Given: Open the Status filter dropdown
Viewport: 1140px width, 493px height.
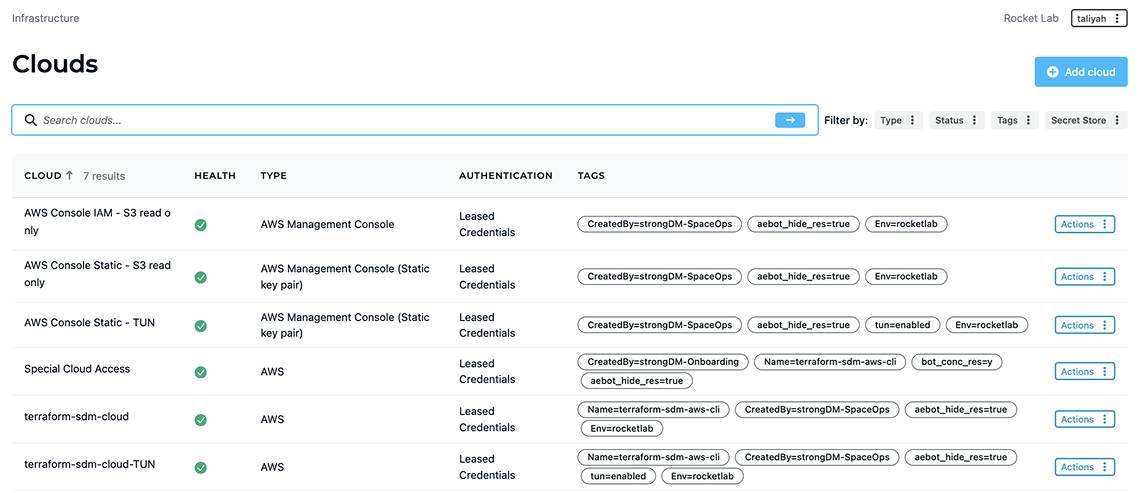Looking at the screenshot, I should click(x=957, y=121).
